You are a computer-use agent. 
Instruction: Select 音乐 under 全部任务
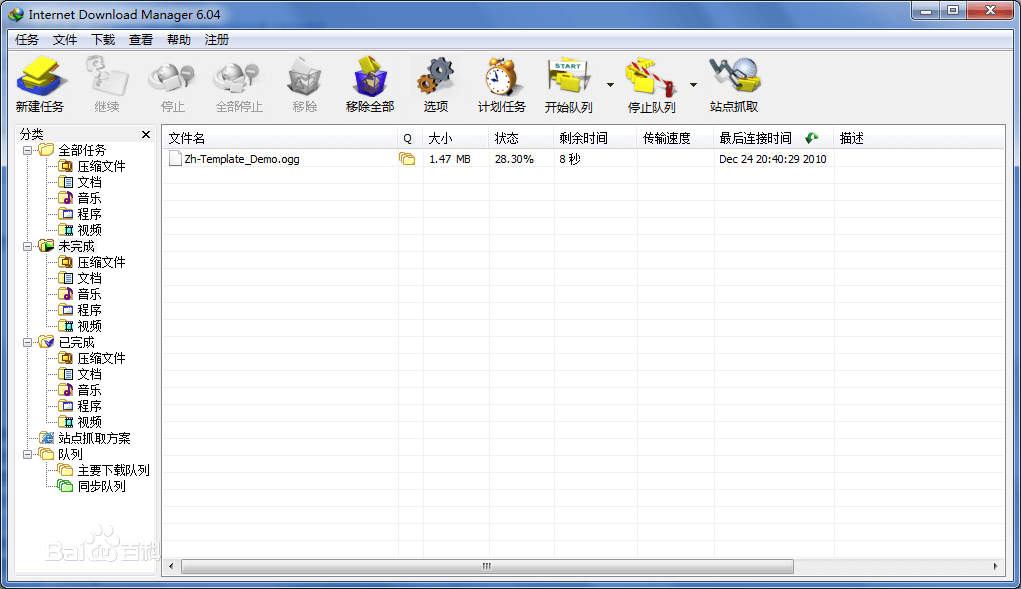[89, 199]
